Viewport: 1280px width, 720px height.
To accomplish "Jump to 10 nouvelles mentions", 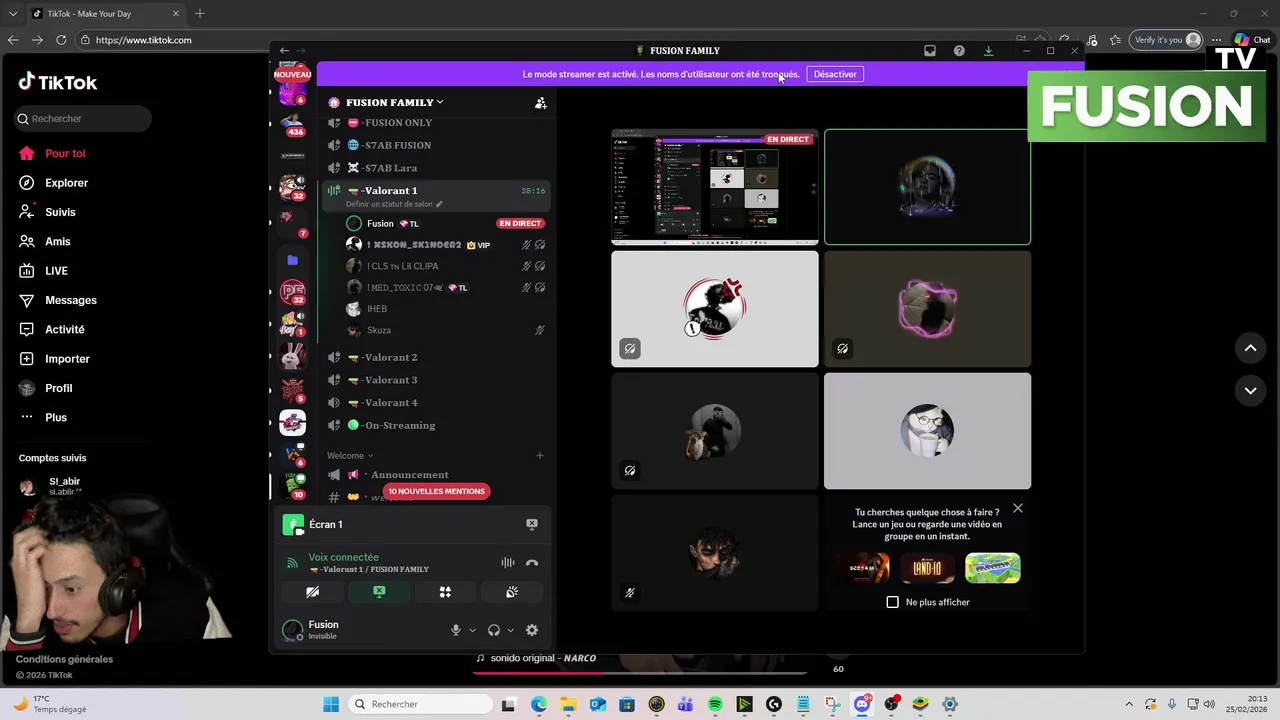I will click(x=437, y=491).
